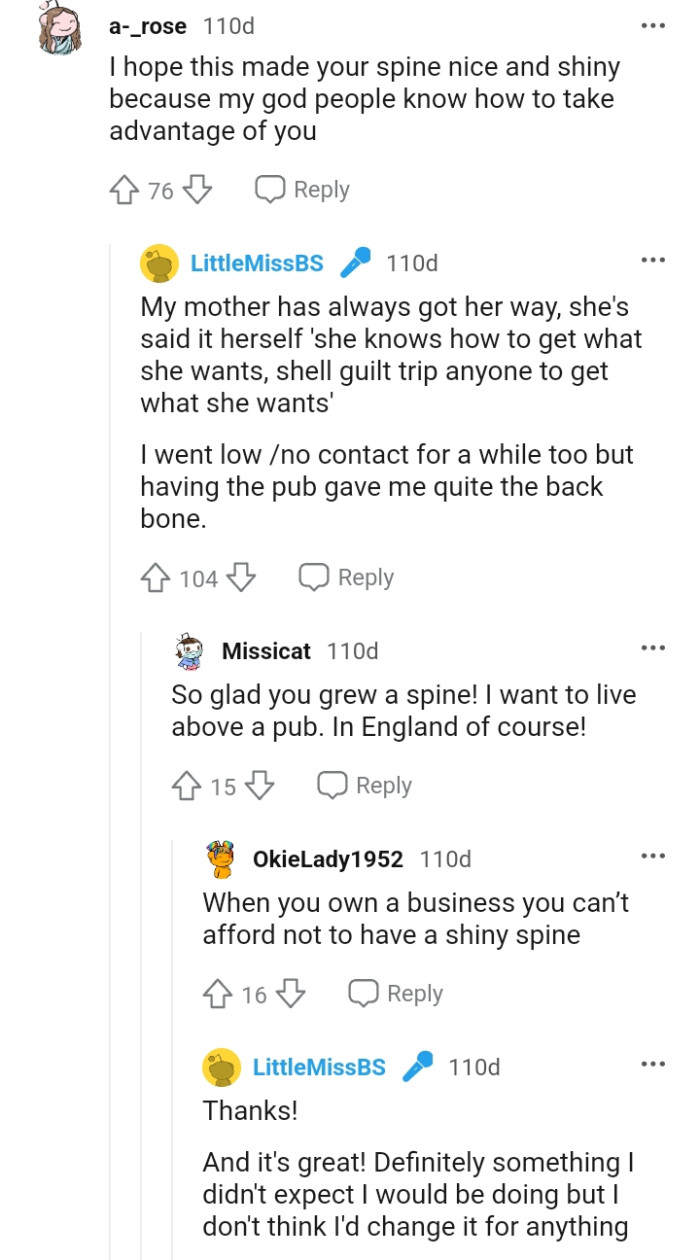
Task: Open overflow menu on OkieLady1952's comment
Action: (x=653, y=855)
